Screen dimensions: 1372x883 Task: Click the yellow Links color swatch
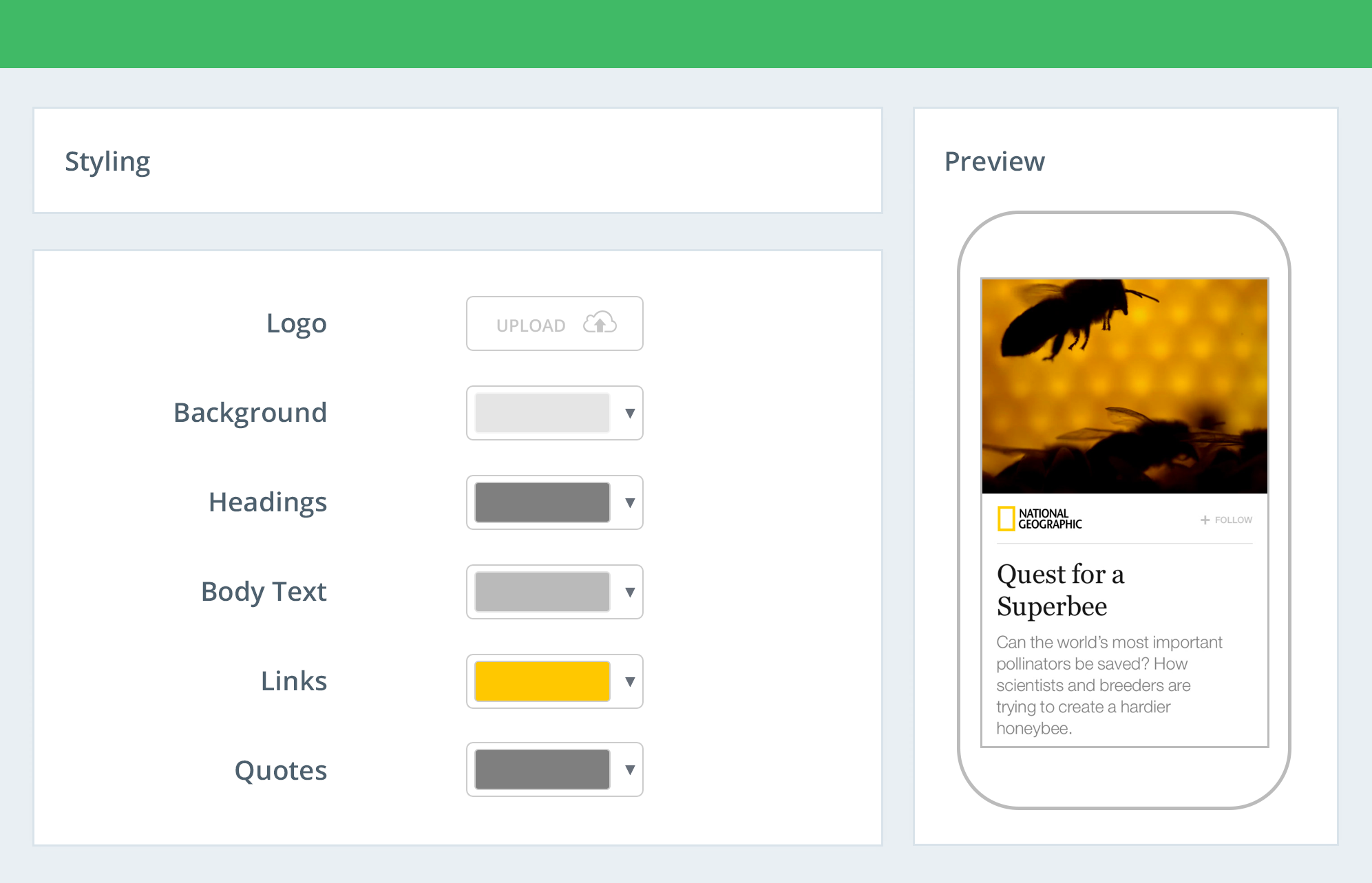click(x=542, y=681)
